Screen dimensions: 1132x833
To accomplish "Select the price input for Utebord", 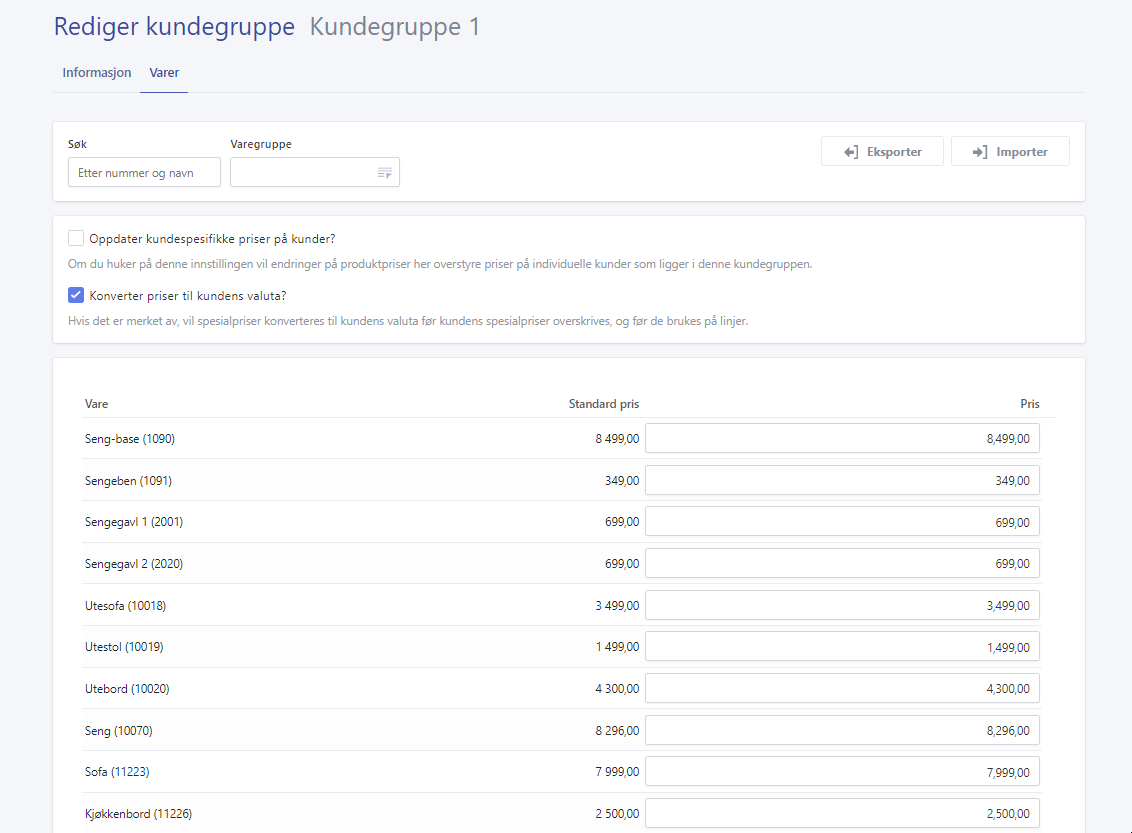I will pos(843,688).
